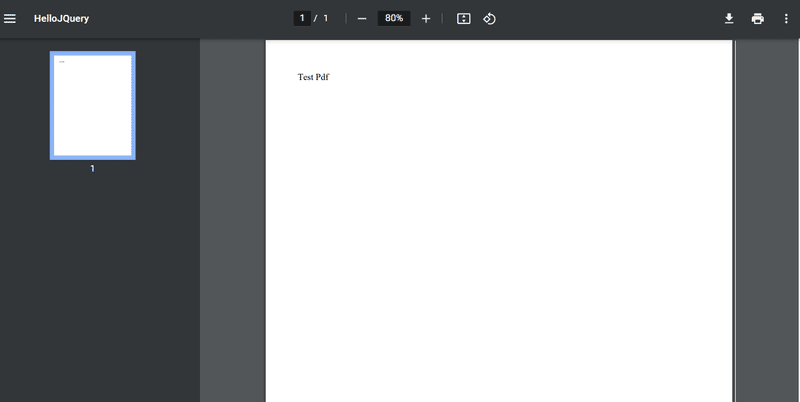Click the current page number field

point(302,18)
